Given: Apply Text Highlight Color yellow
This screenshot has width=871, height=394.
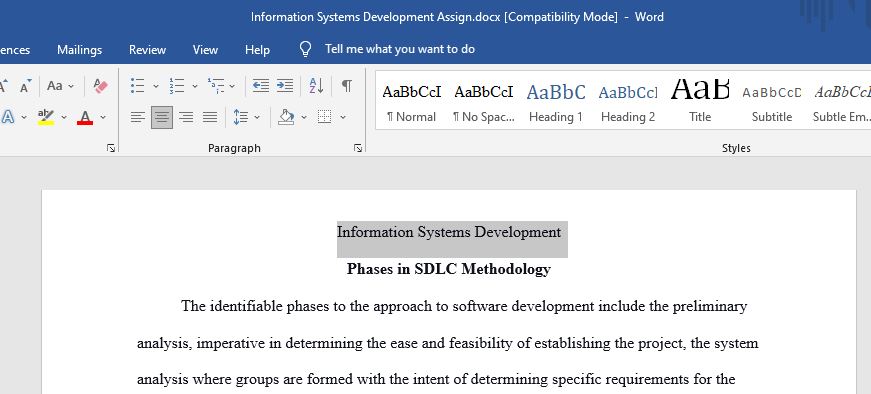Looking at the screenshot, I should click(x=46, y=117).
